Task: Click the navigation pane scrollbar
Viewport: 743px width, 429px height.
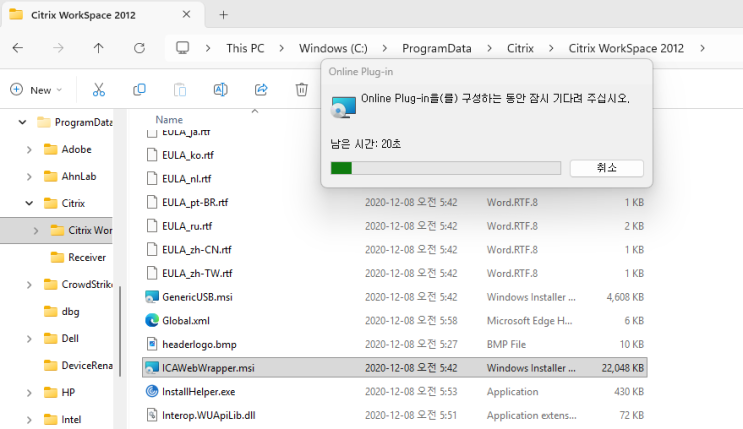Action: (120, 331)
